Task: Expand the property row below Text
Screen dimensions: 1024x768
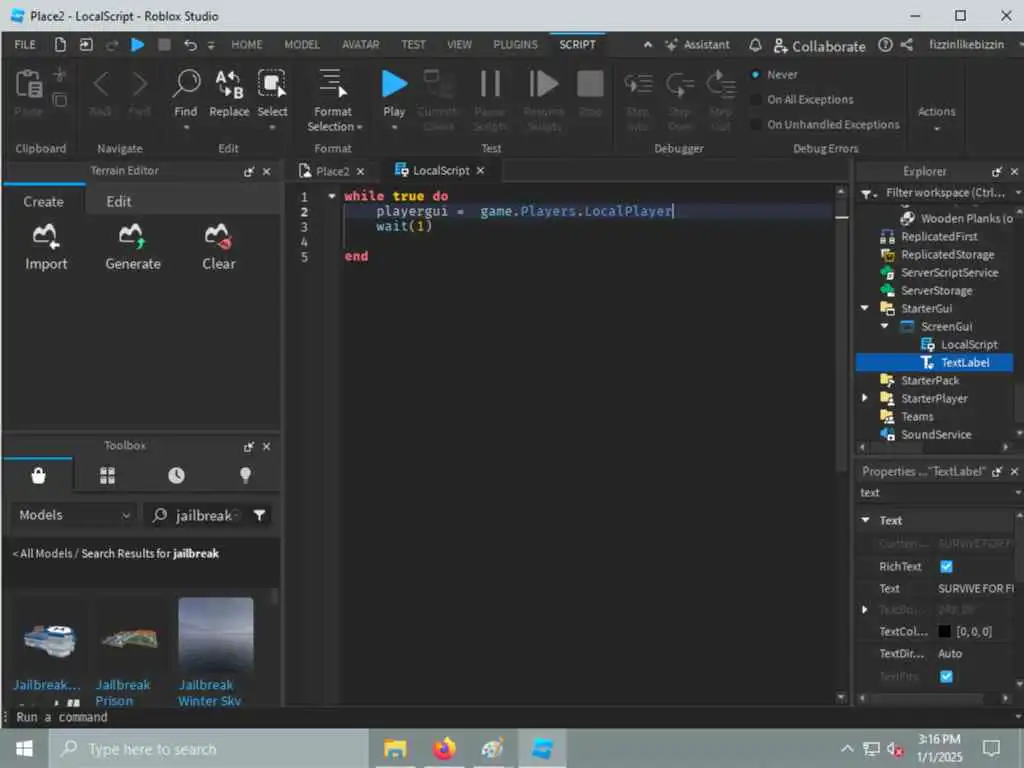Action: (865, 609)
